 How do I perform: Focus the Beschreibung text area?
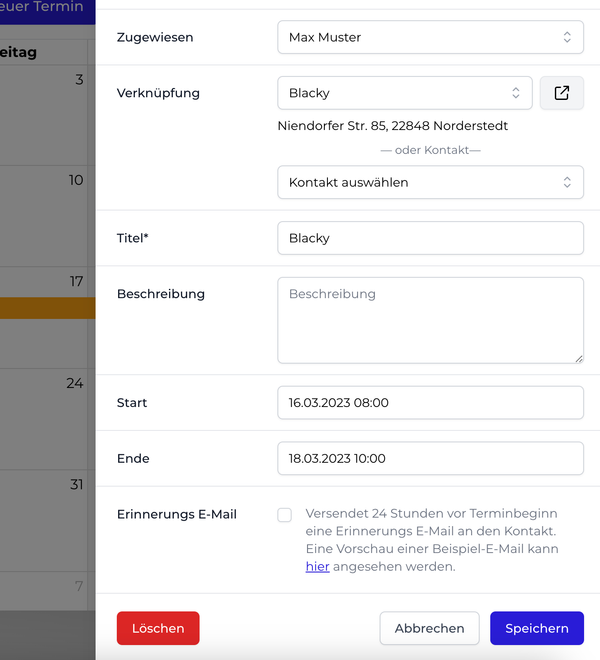(430, 320)
